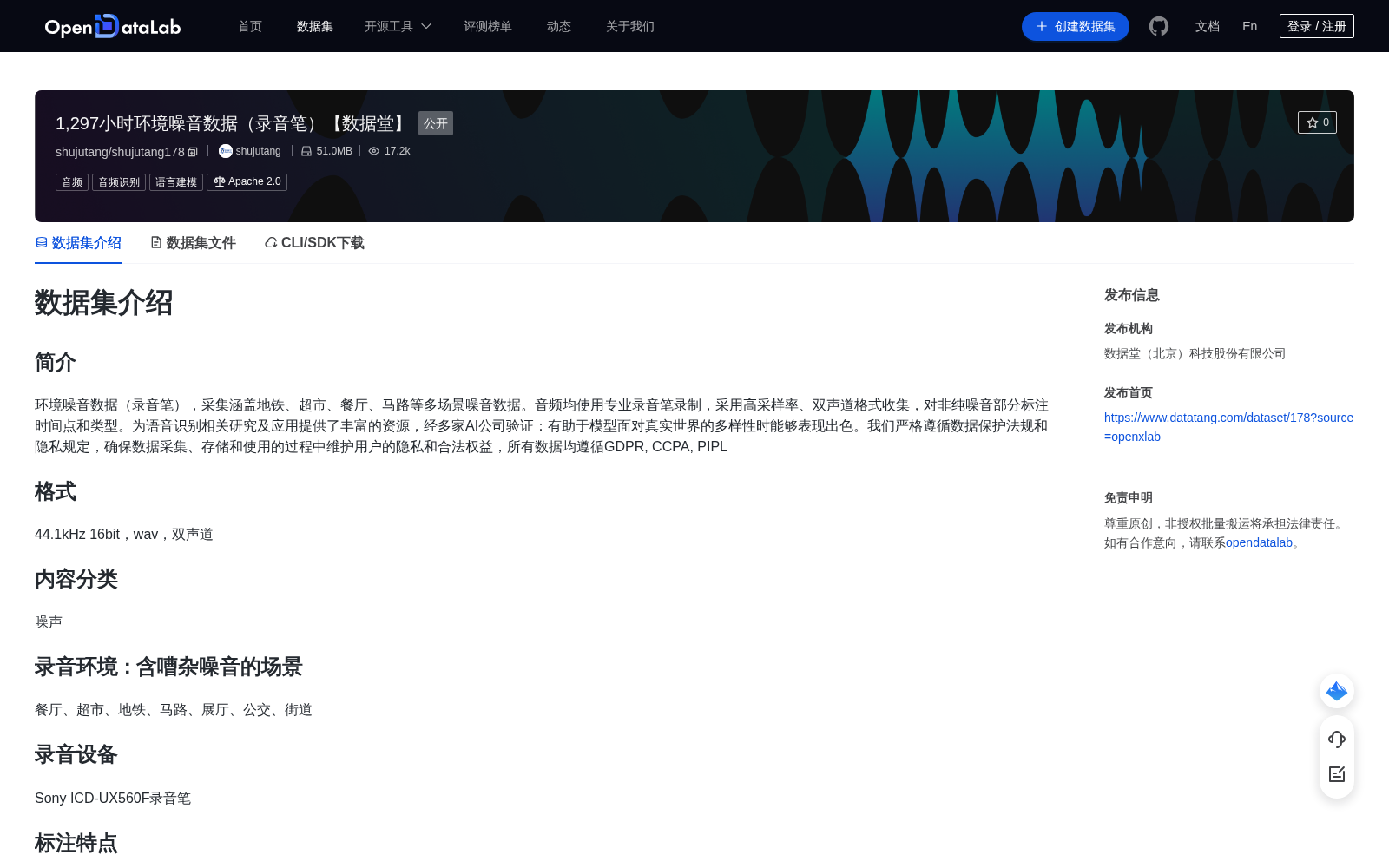Open the datatang.com dataset homepage link
1389x868 pixels.
point(1228,427)
